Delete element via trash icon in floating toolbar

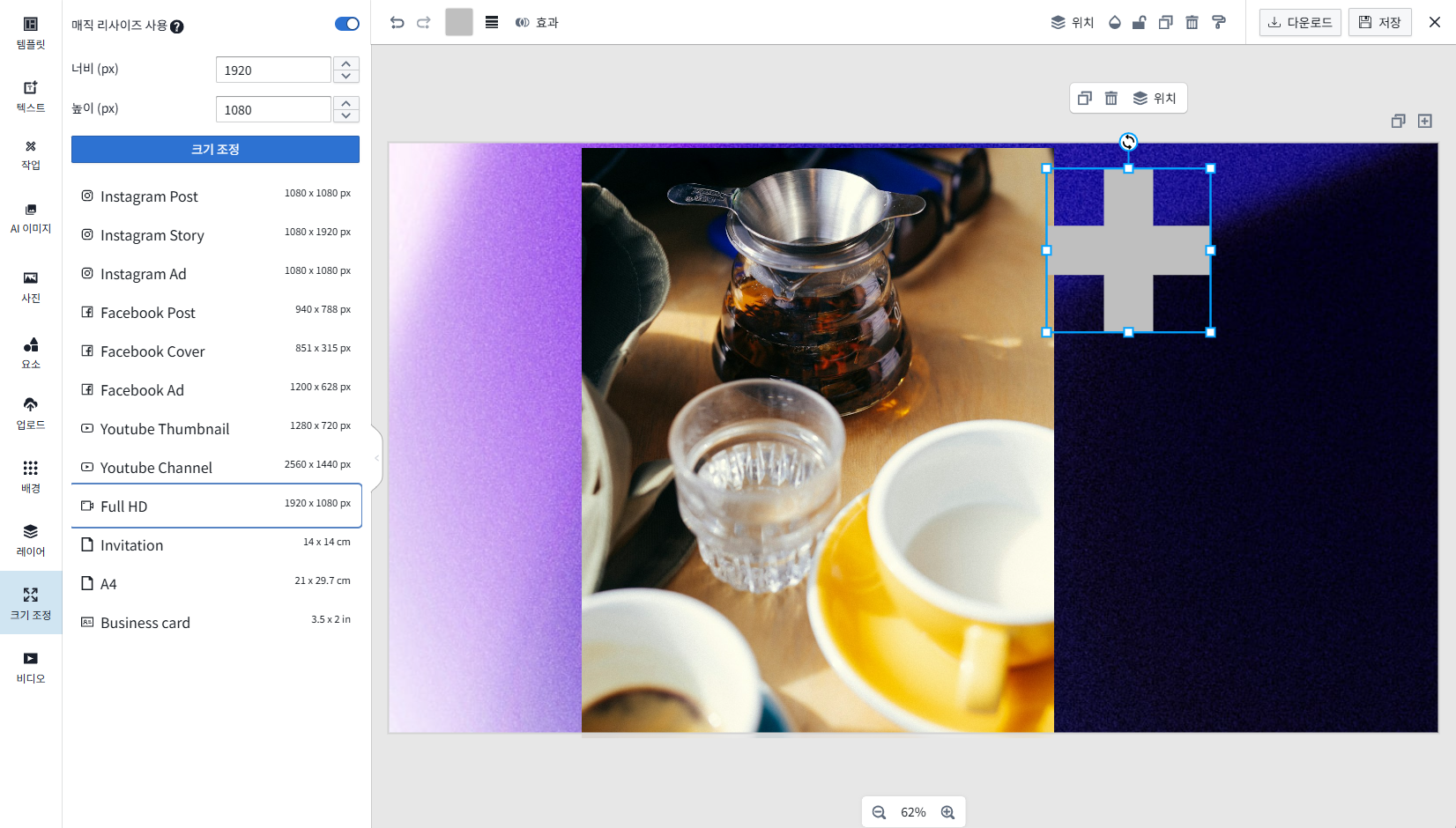coord(1111,99)
